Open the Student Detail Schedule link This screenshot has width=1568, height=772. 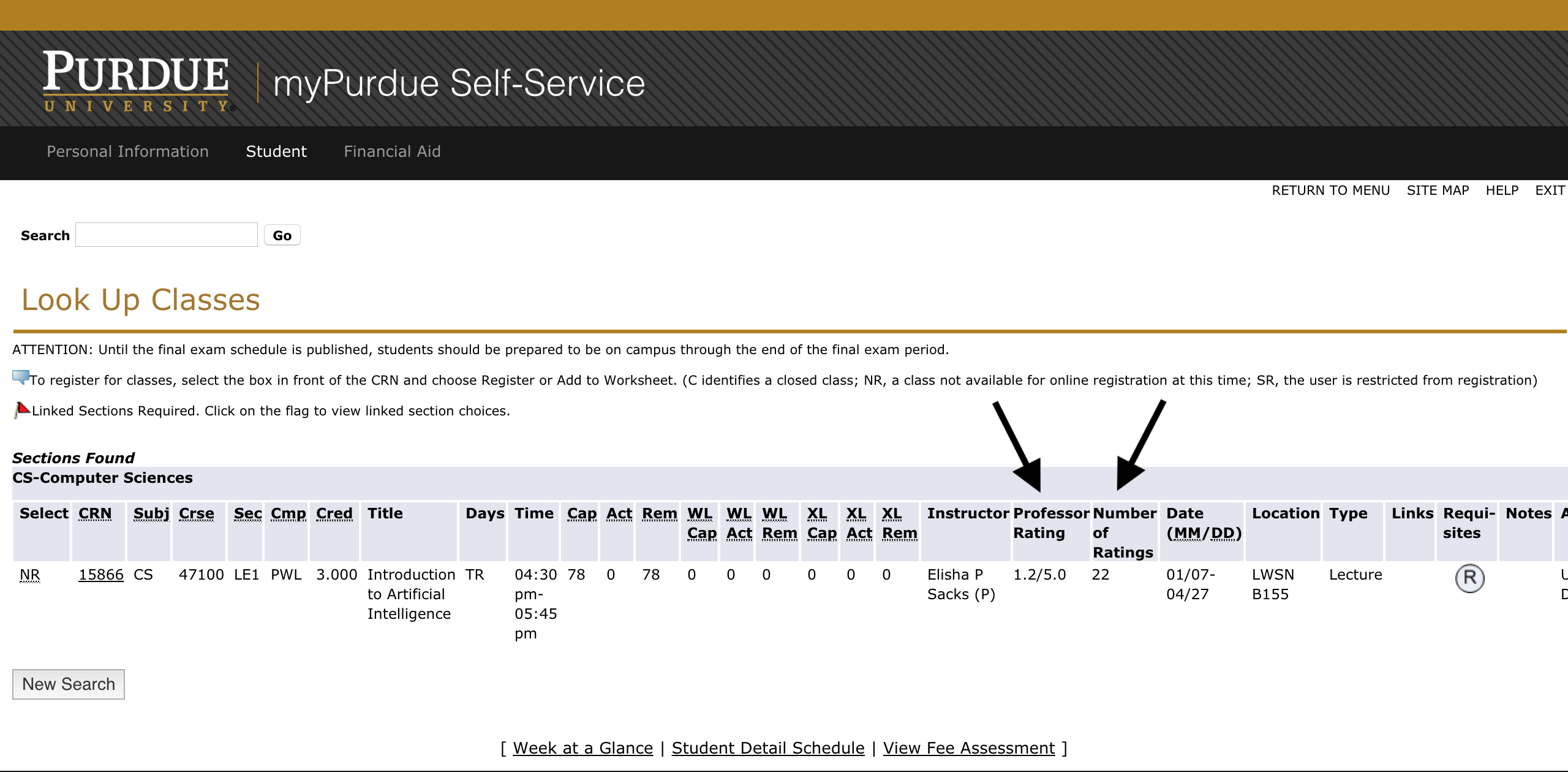pyautogui.click(x=768, y=748)
